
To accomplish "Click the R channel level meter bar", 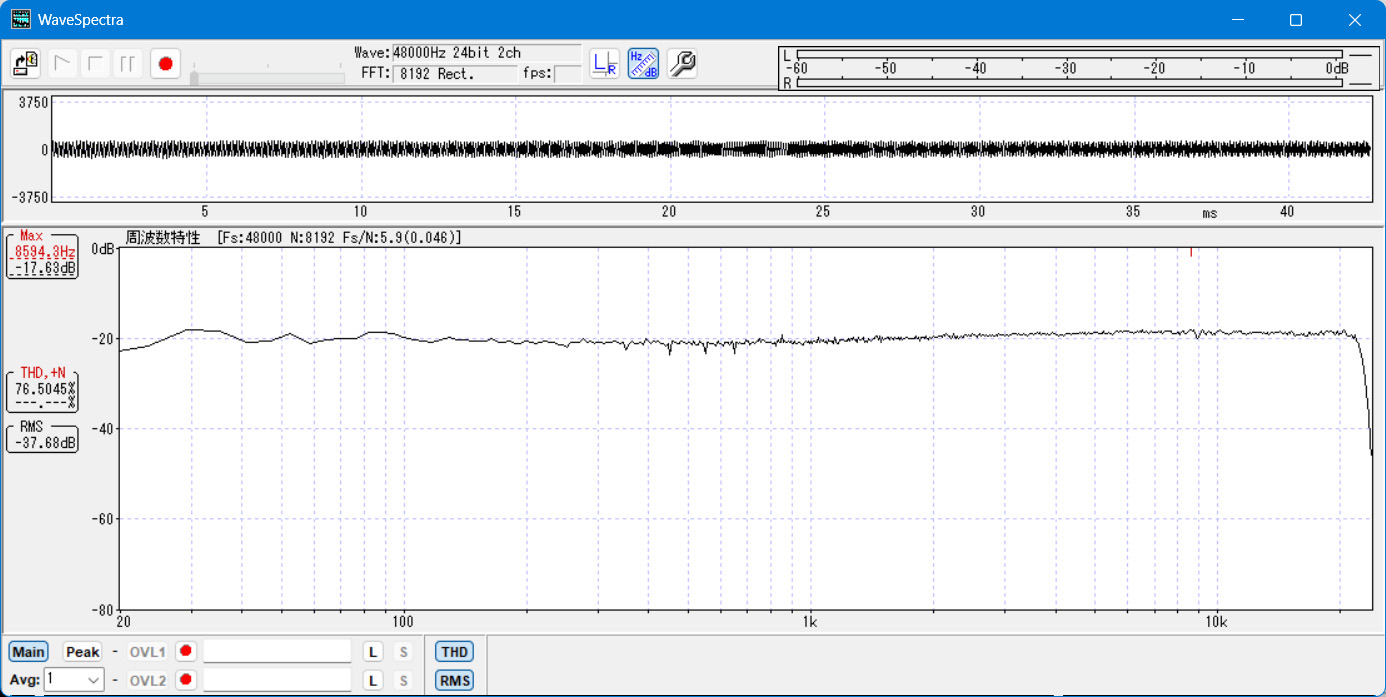I will click(x=1069, y=83).
